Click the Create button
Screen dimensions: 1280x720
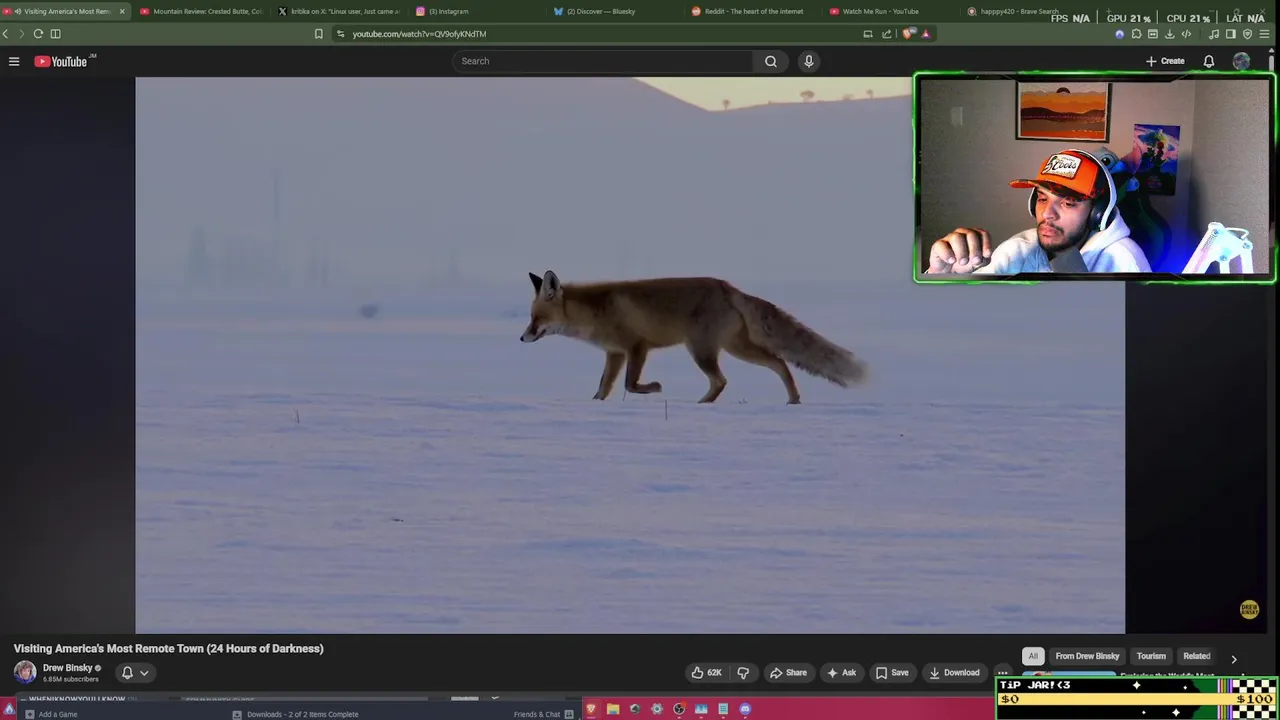(x=1165, y=61)
